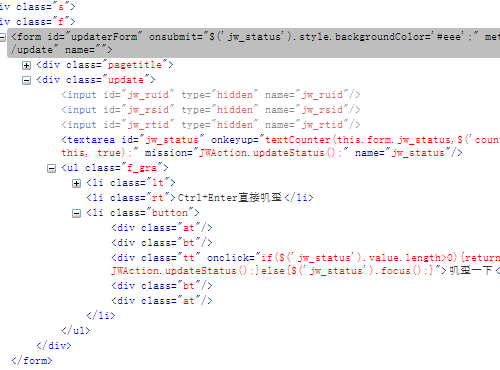
Task: Collapse the updaterForm form node
Action: 2,37
